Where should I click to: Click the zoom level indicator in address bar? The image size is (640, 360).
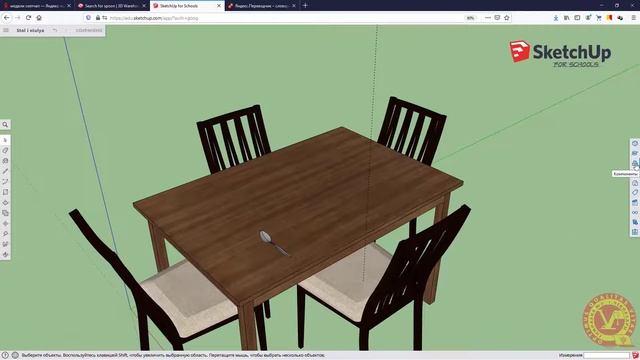click(470, 18)
